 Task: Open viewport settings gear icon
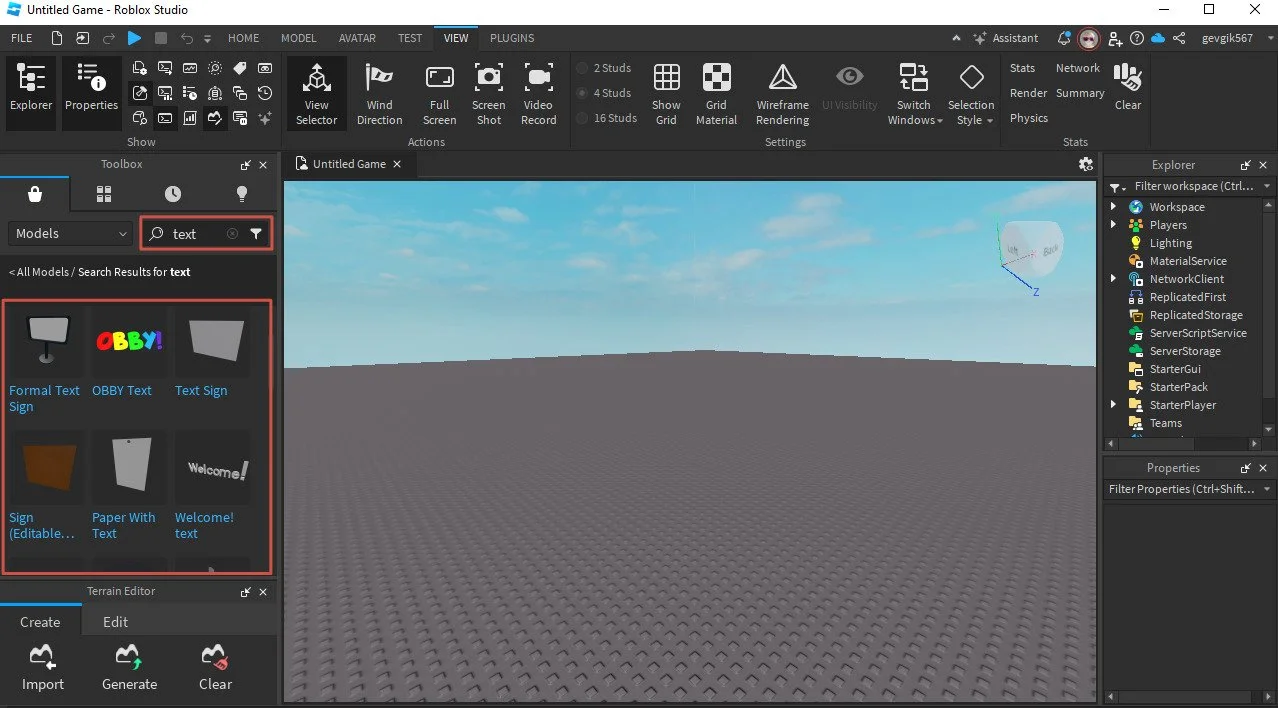pos(1086,165)
